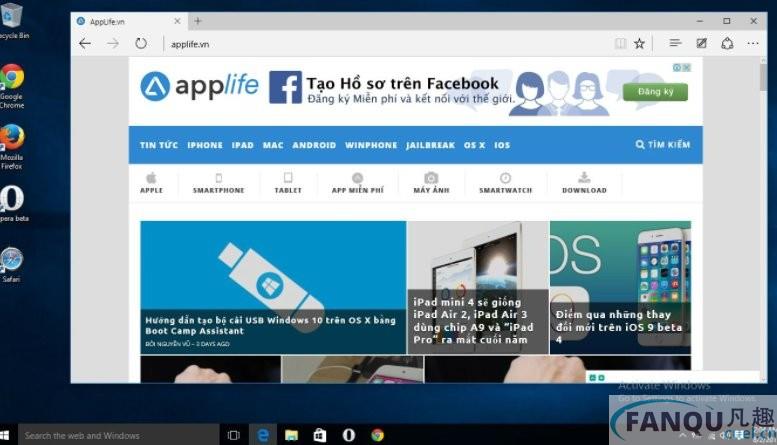Open ANDROID menu item

pos(314,145)
